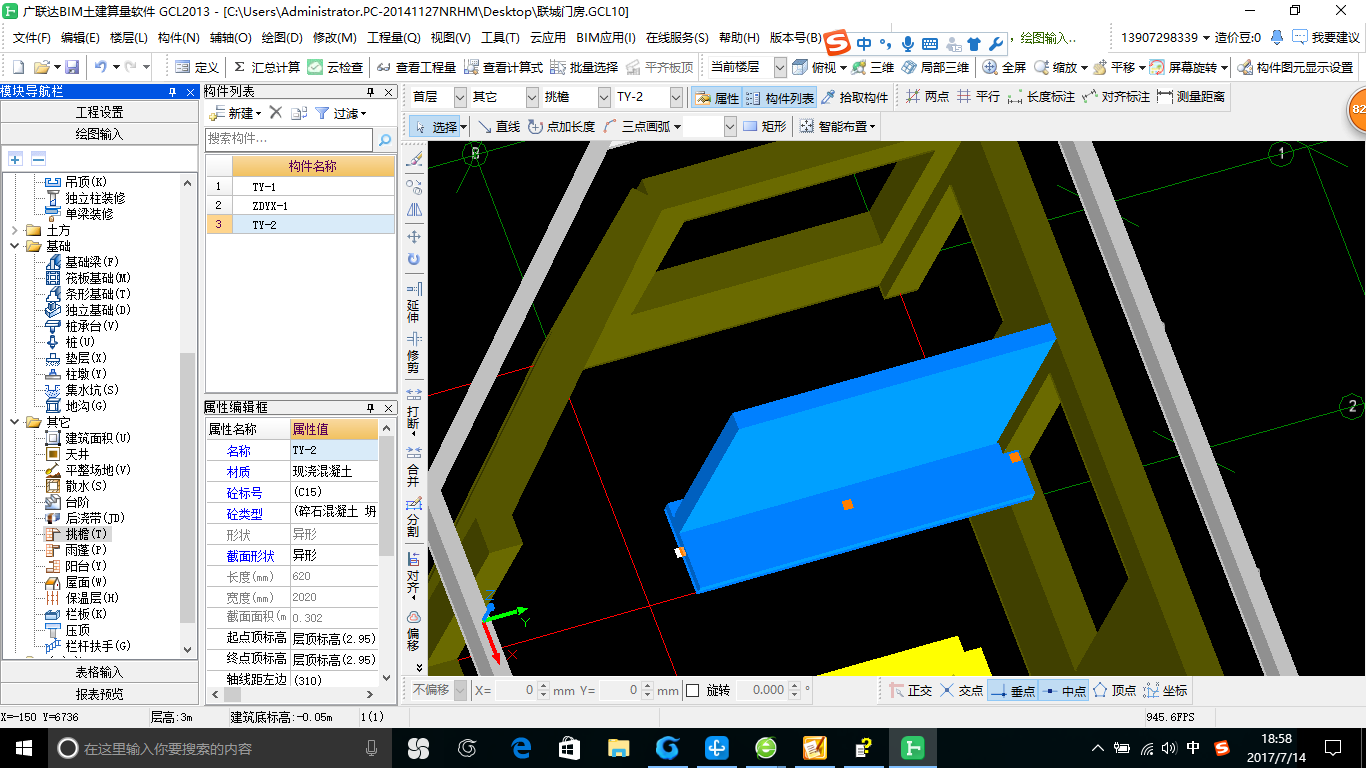Toggle 垂点 perpendicular snap
The image size is (1366, 768).
click(1012, 690)
